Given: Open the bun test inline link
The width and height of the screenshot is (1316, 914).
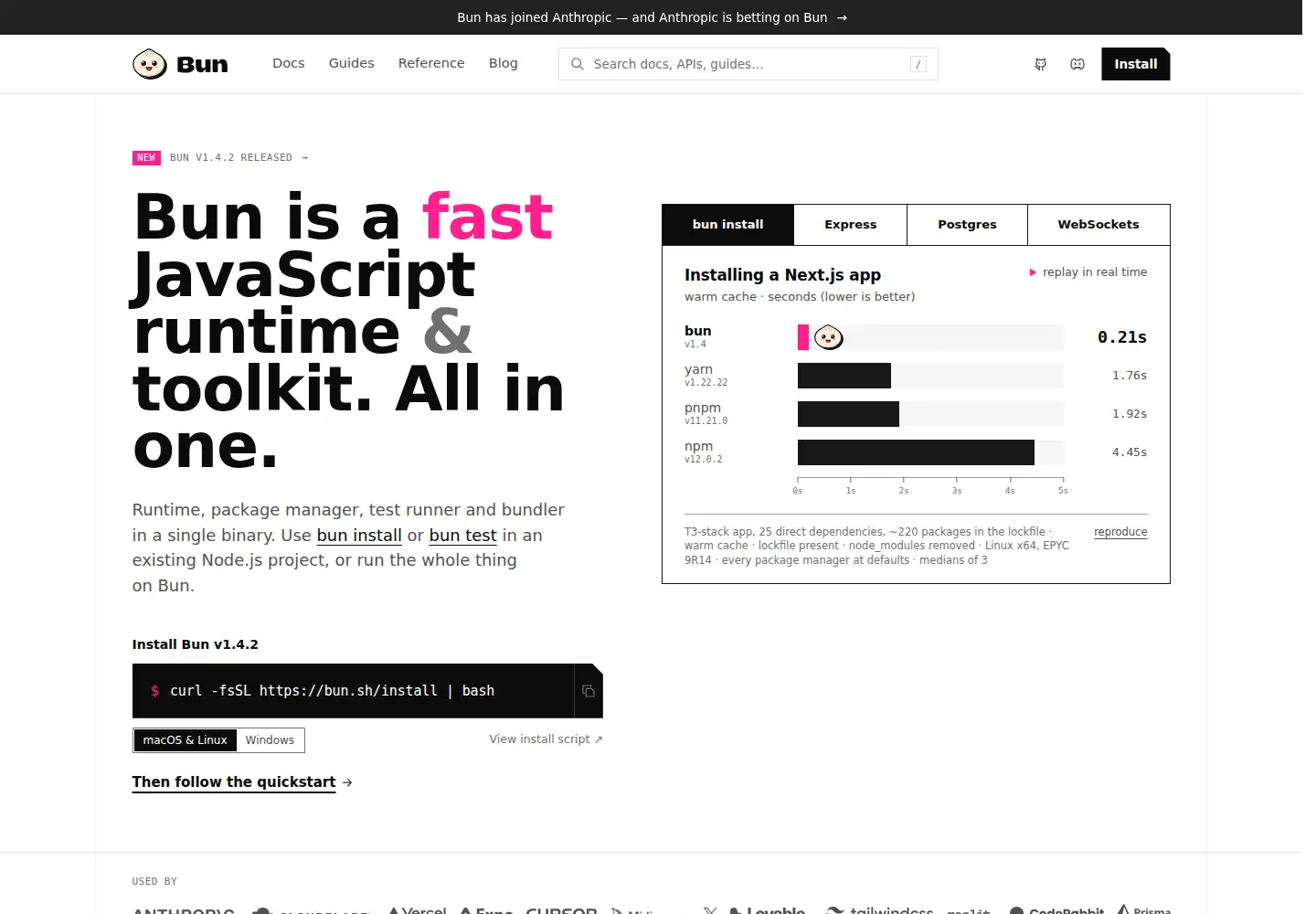Looking at the screenshot, I should point(463,536).
